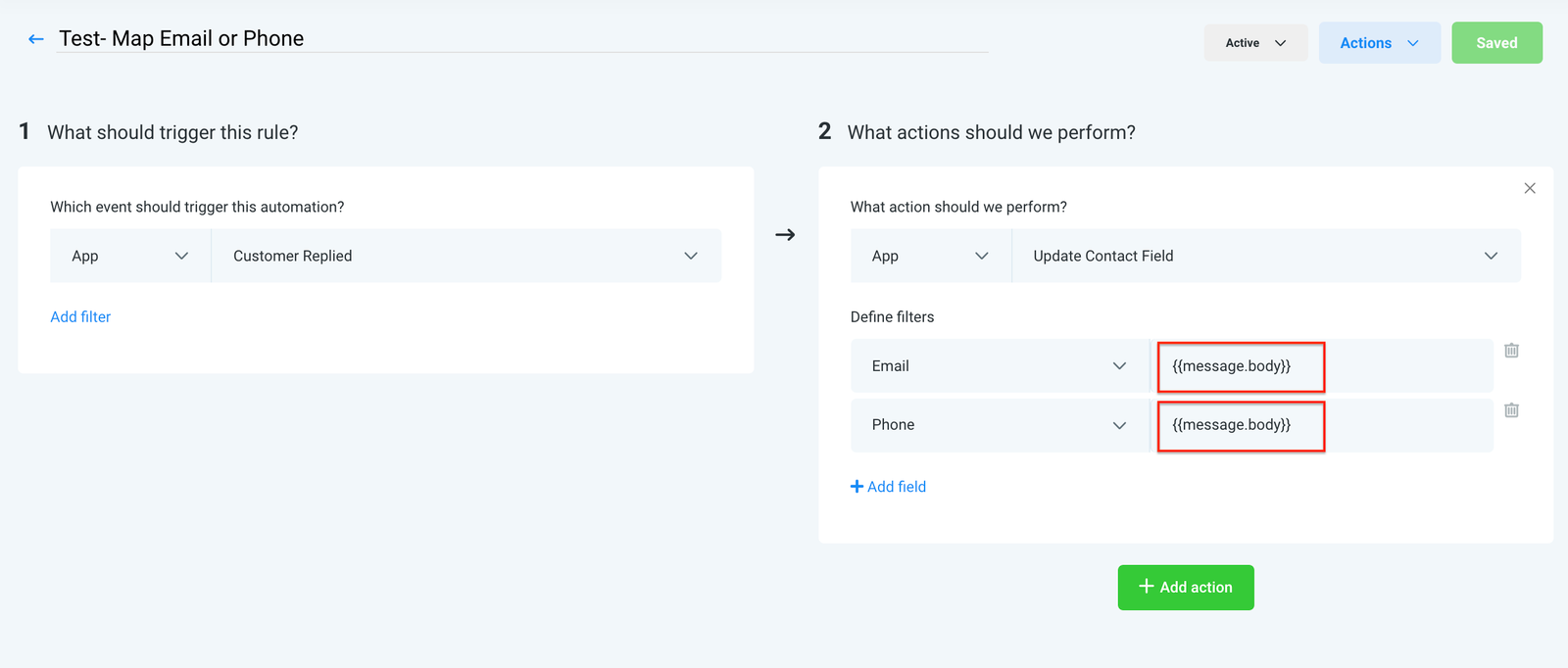The height and width of the screenshot is (668, 1568).
Task: Delete the Phone field row
Action: point(1511,410)
